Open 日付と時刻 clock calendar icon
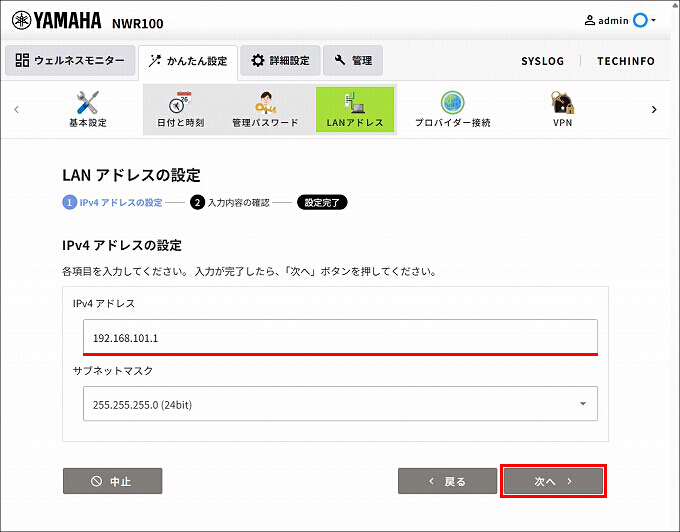 [180, 102]
